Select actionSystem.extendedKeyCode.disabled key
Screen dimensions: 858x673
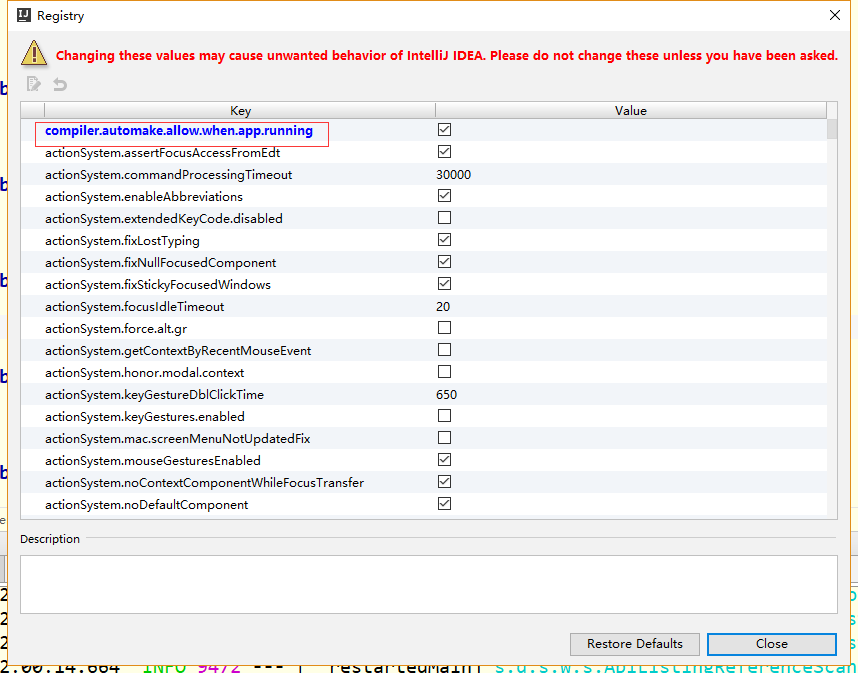[x=164, y=218]
